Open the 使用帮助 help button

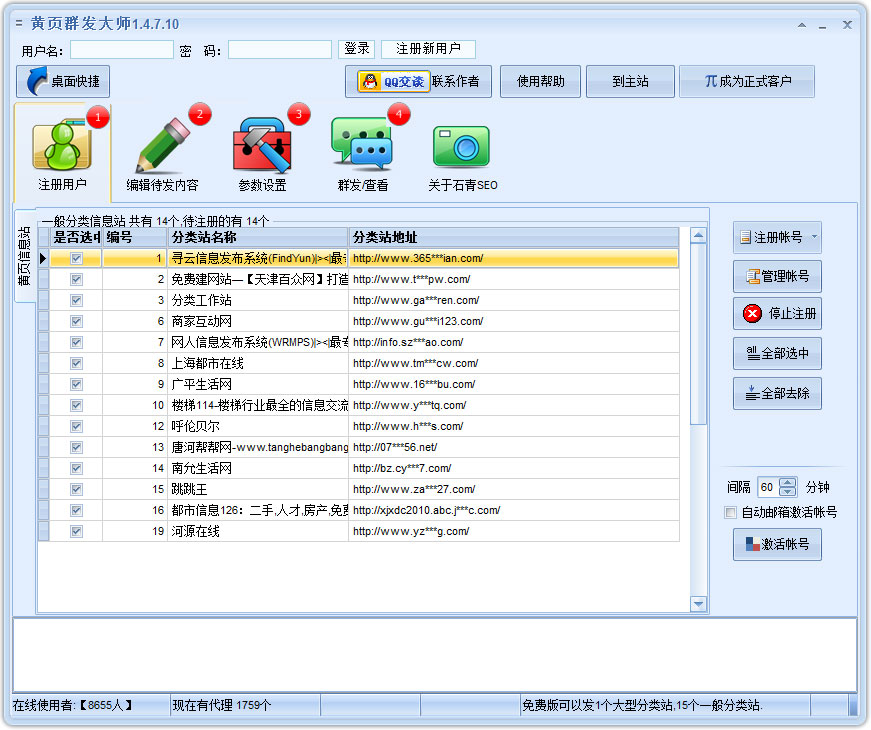click(540, 82)
